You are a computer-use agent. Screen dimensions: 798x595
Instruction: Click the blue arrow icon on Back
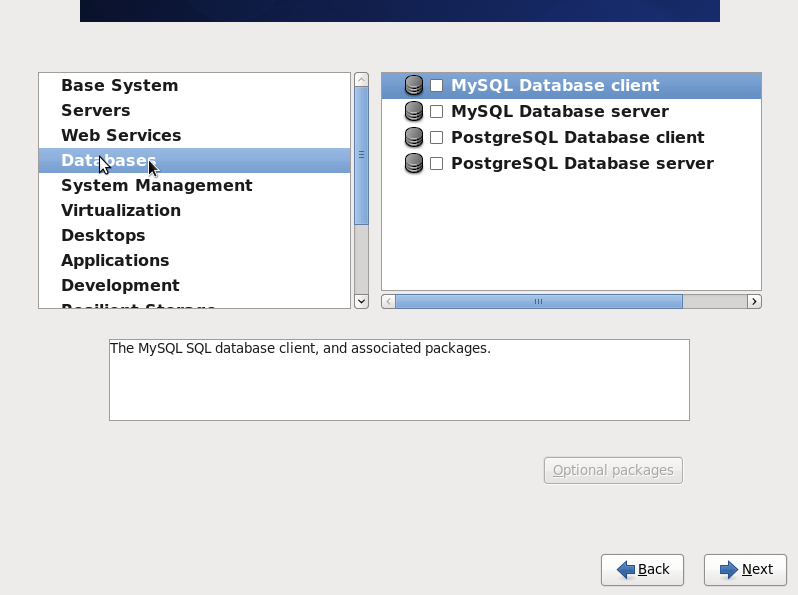[x=626, y=570]
